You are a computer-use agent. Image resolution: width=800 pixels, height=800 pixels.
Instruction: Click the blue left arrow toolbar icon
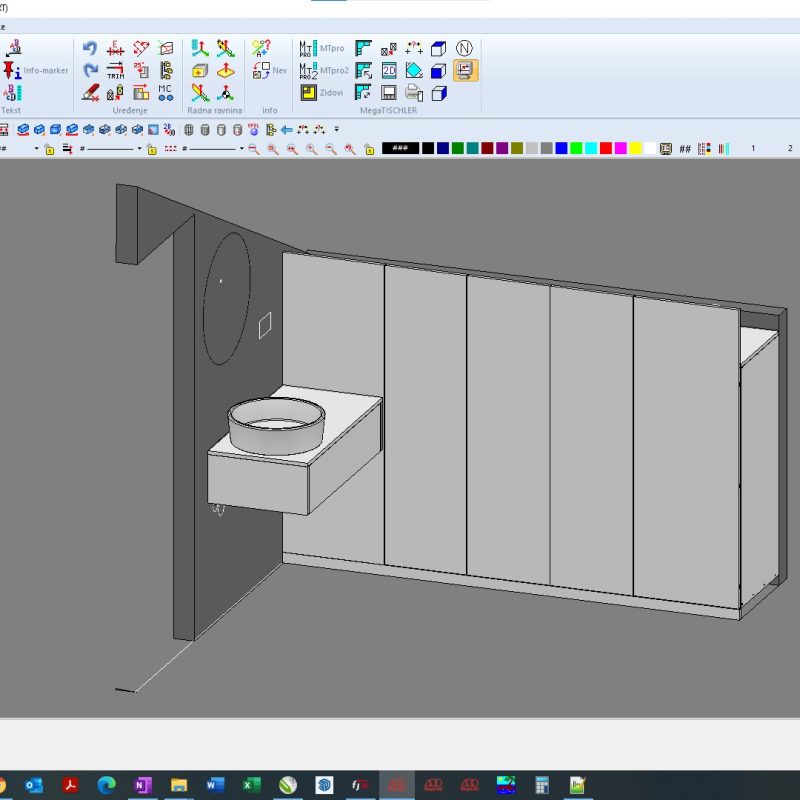point(287,130)
